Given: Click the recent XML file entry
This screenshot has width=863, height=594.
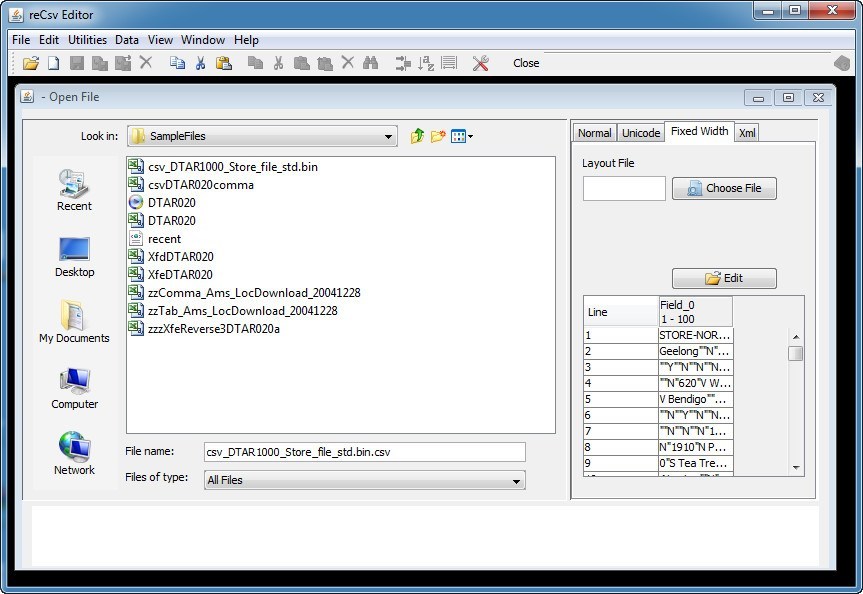Looking at the screenshot, I should coord(155,239).
